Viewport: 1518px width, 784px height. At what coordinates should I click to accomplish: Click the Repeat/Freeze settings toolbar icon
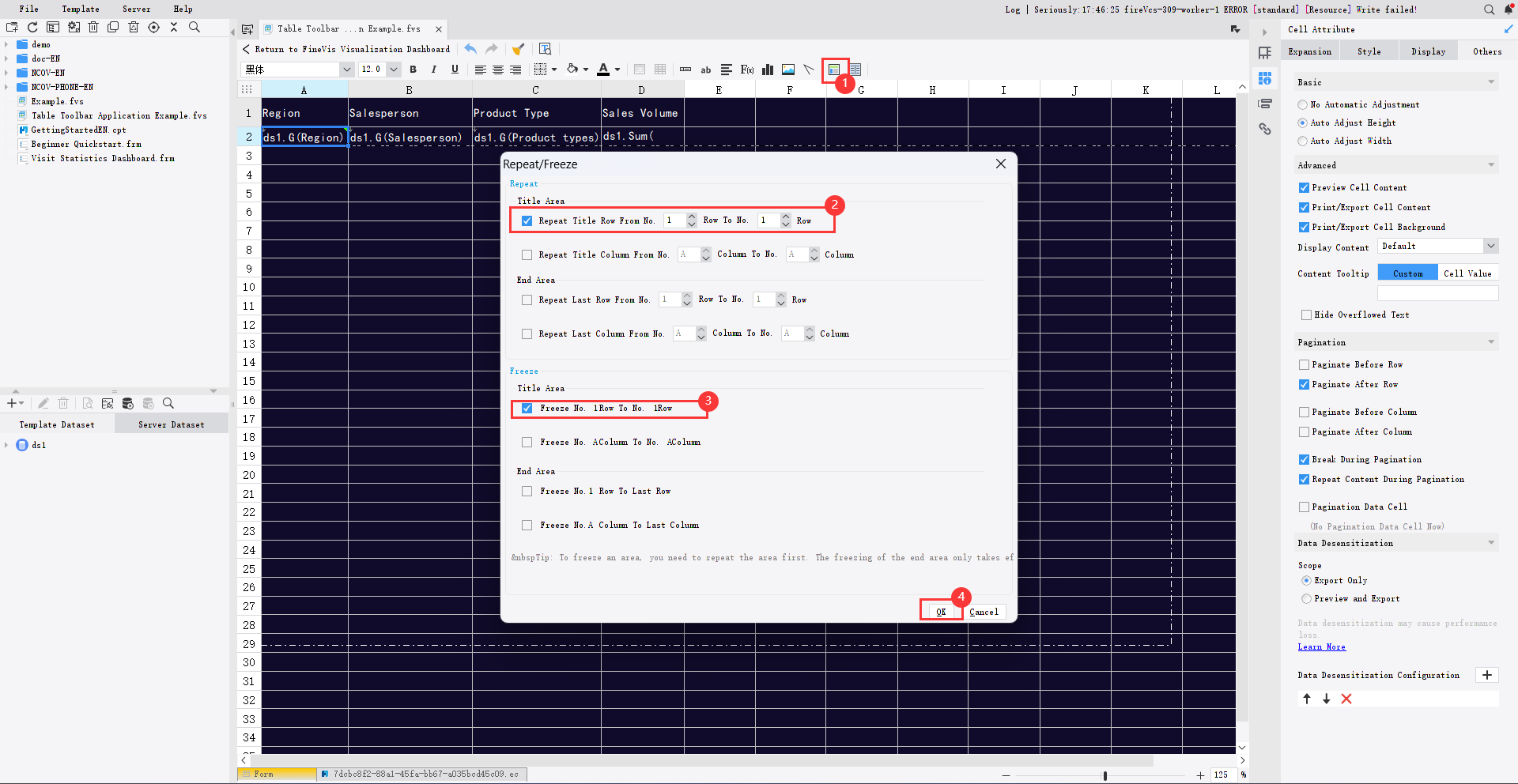834,70
